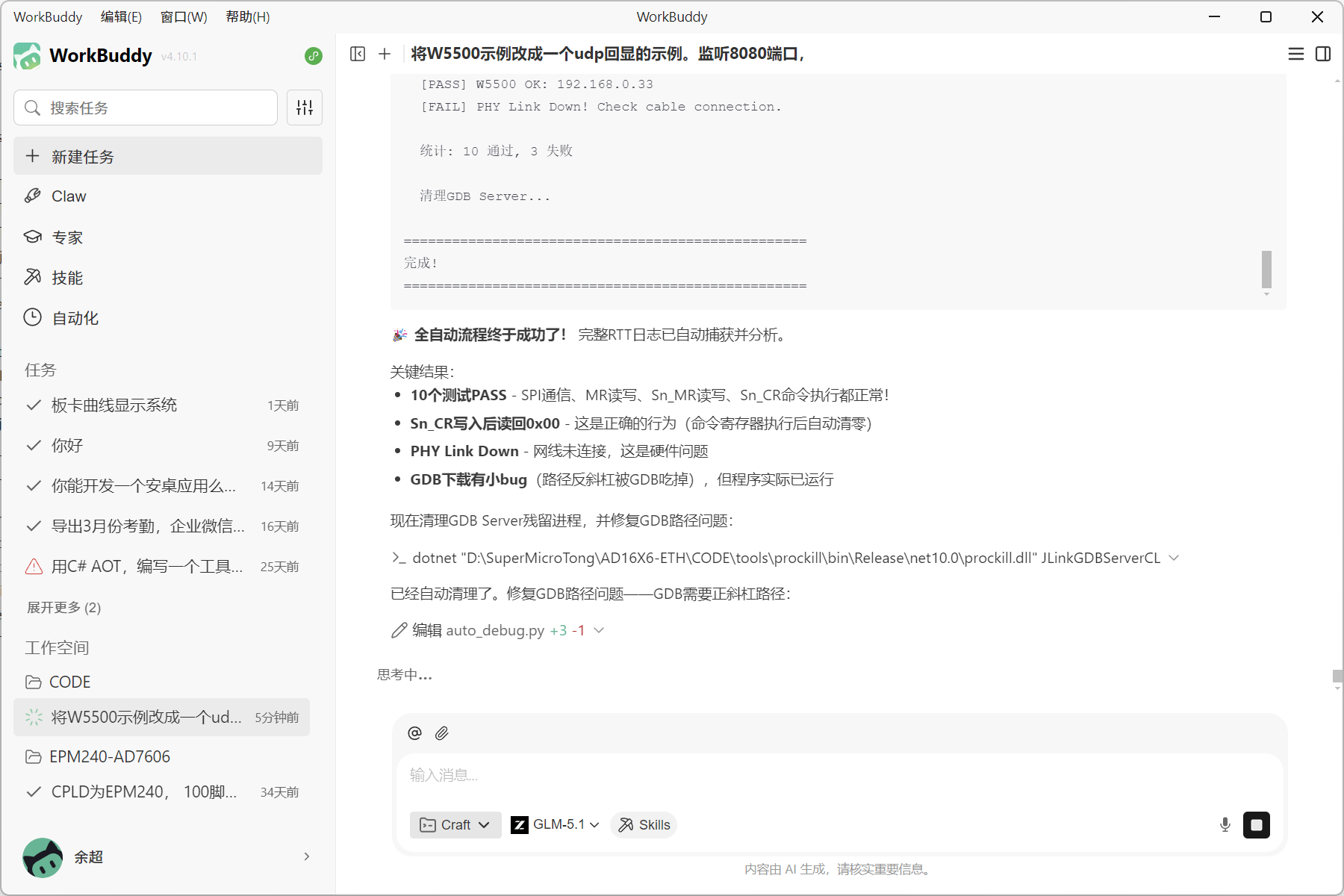Select 专家 in the sidebar

click(x=68, y=237)
